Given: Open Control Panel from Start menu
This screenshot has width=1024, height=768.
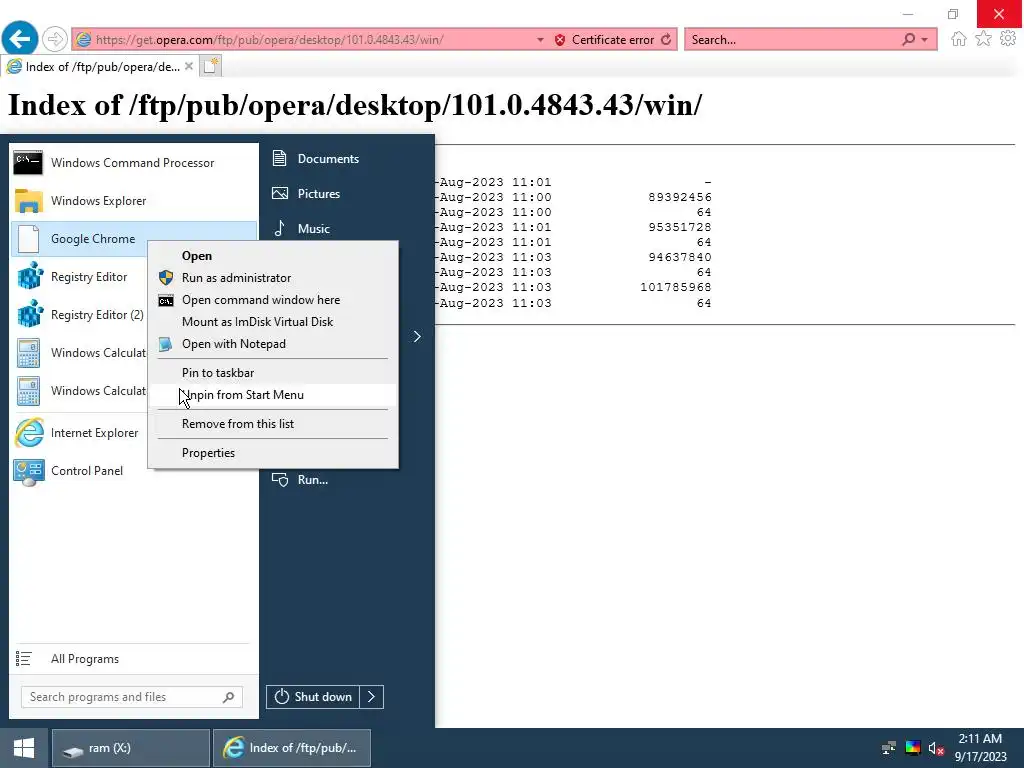Looking at the screenshot, I should click(x=79, y=471).
